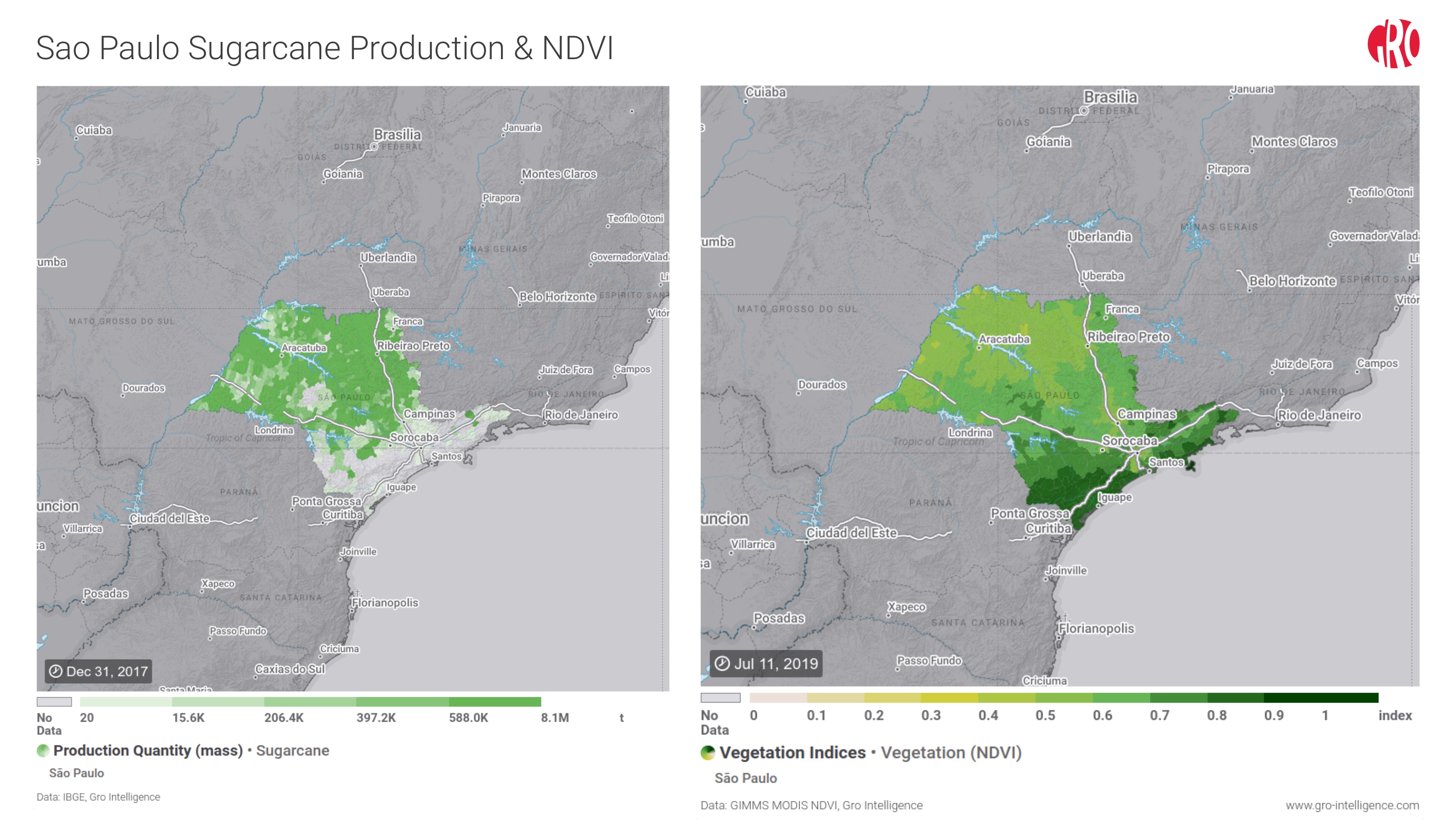The width and height of the screenshot is (1456, 833).
Task: Click the Gro logo in the corner
Action: pyautogui.click(x=1393, y=44)
